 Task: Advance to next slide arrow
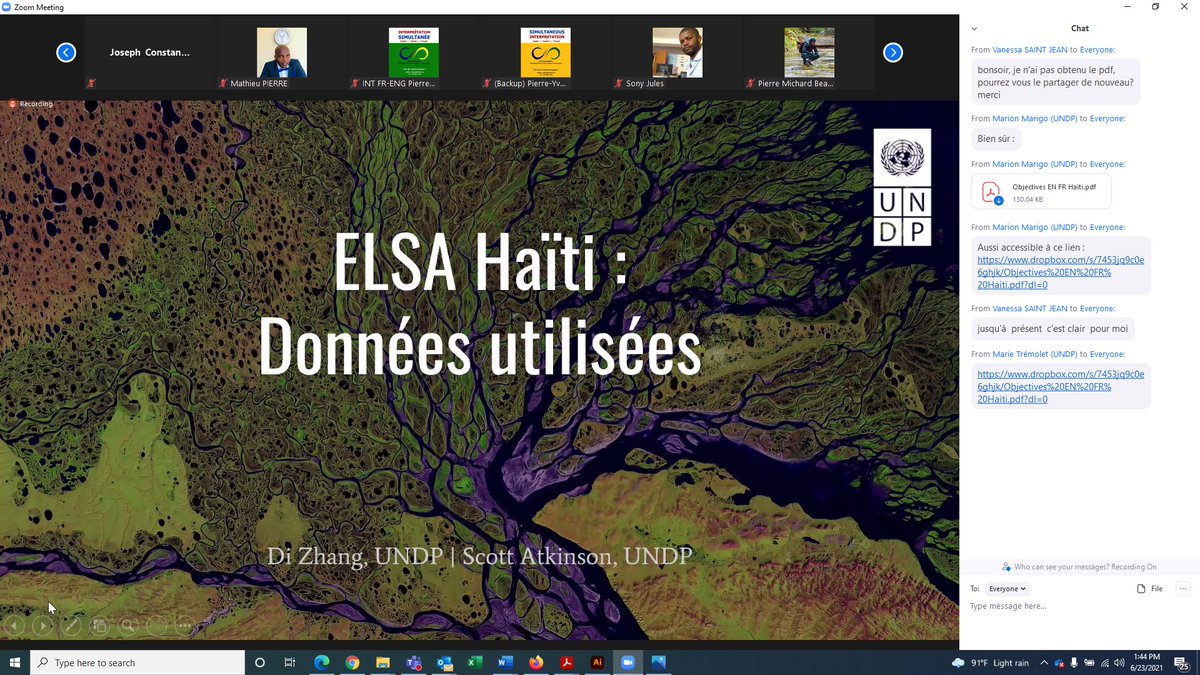(x=42, y=626)
